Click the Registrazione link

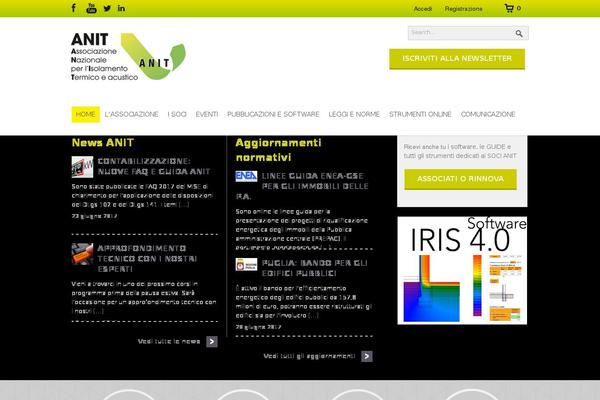point(463,9)
